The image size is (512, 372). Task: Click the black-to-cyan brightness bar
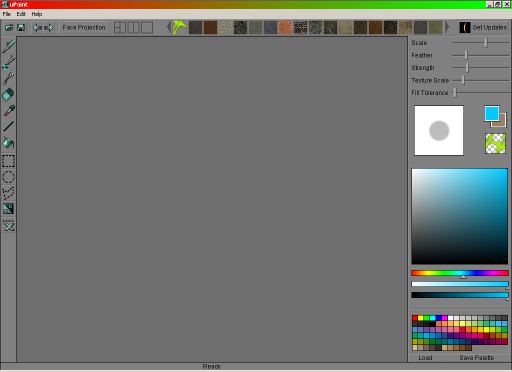460,295
